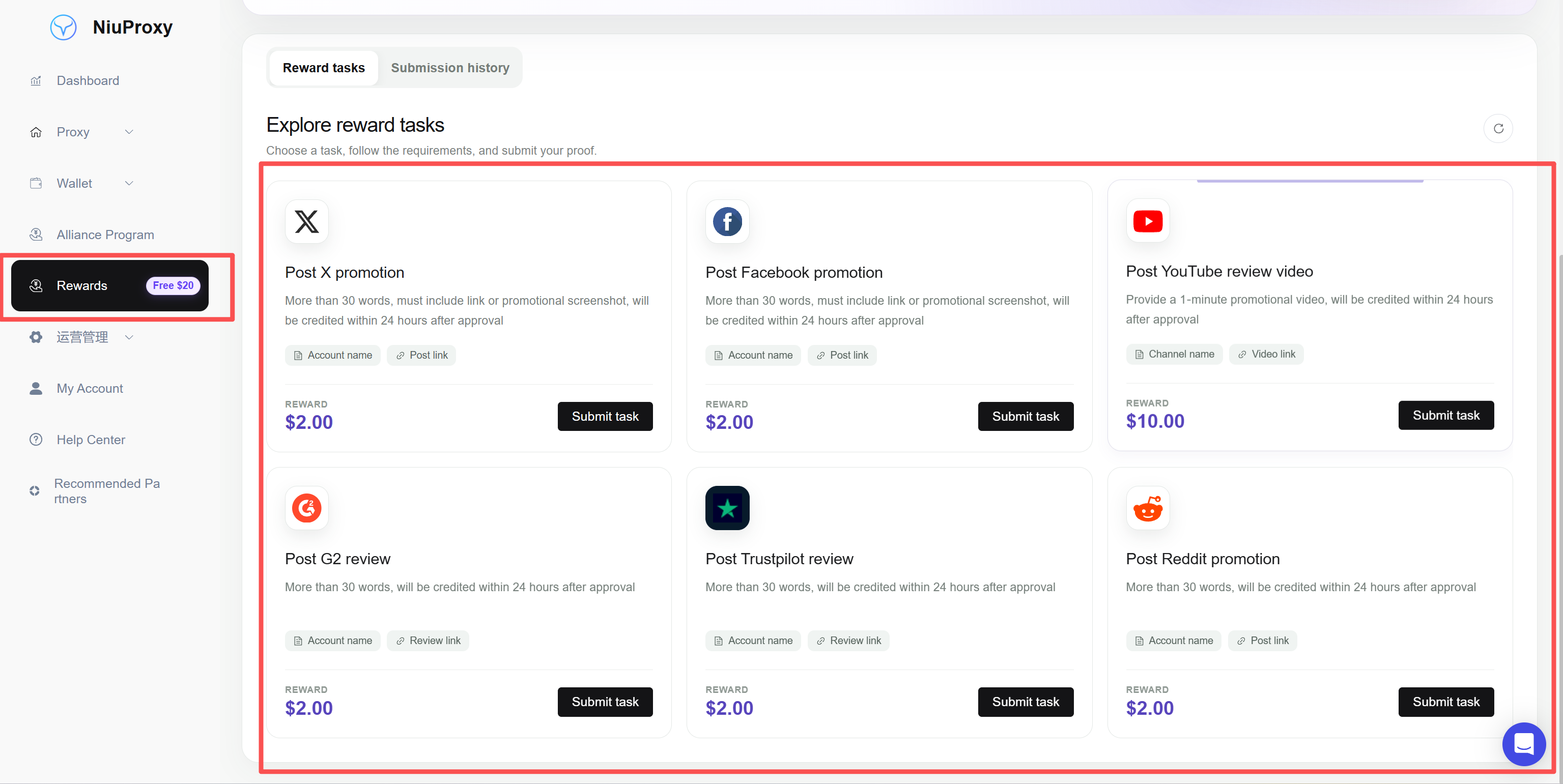Click the YouTube logo icon
Viewport: 1563px width, 784px height.
point(1147,221)
